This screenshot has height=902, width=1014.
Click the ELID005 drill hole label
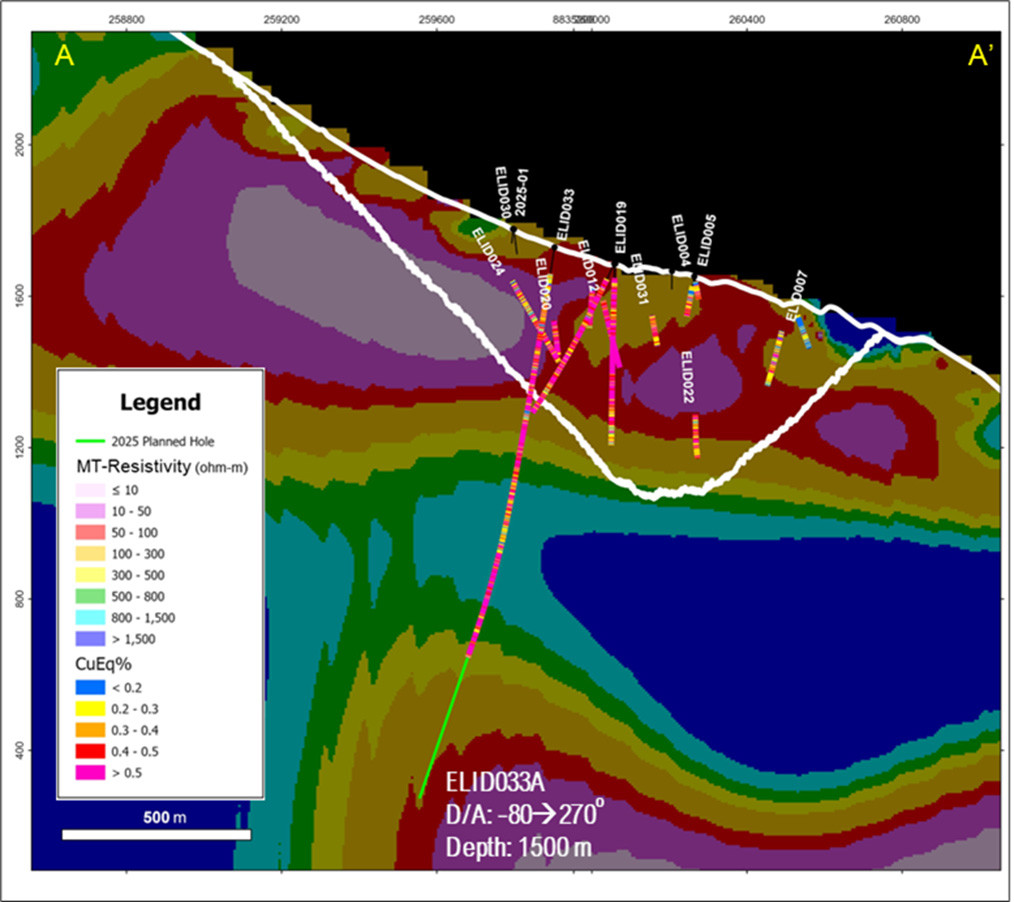(707, 241)
